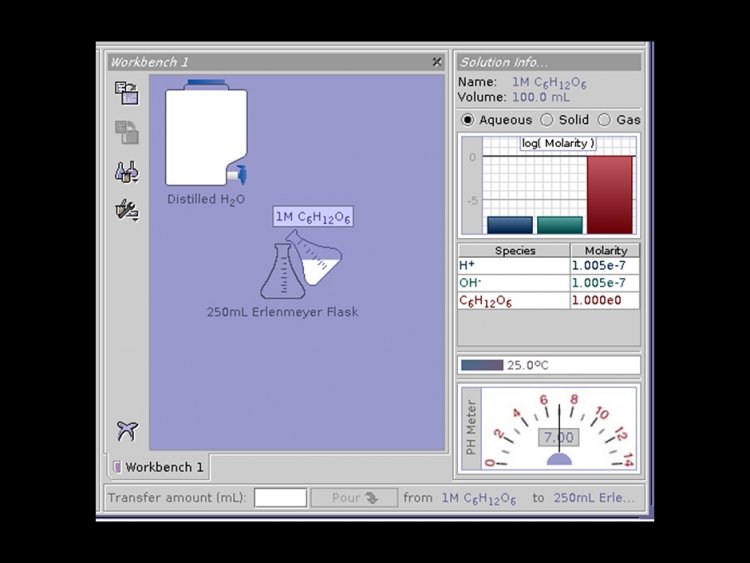
Task: Select the Aqueous radio button
Action: 467,120
